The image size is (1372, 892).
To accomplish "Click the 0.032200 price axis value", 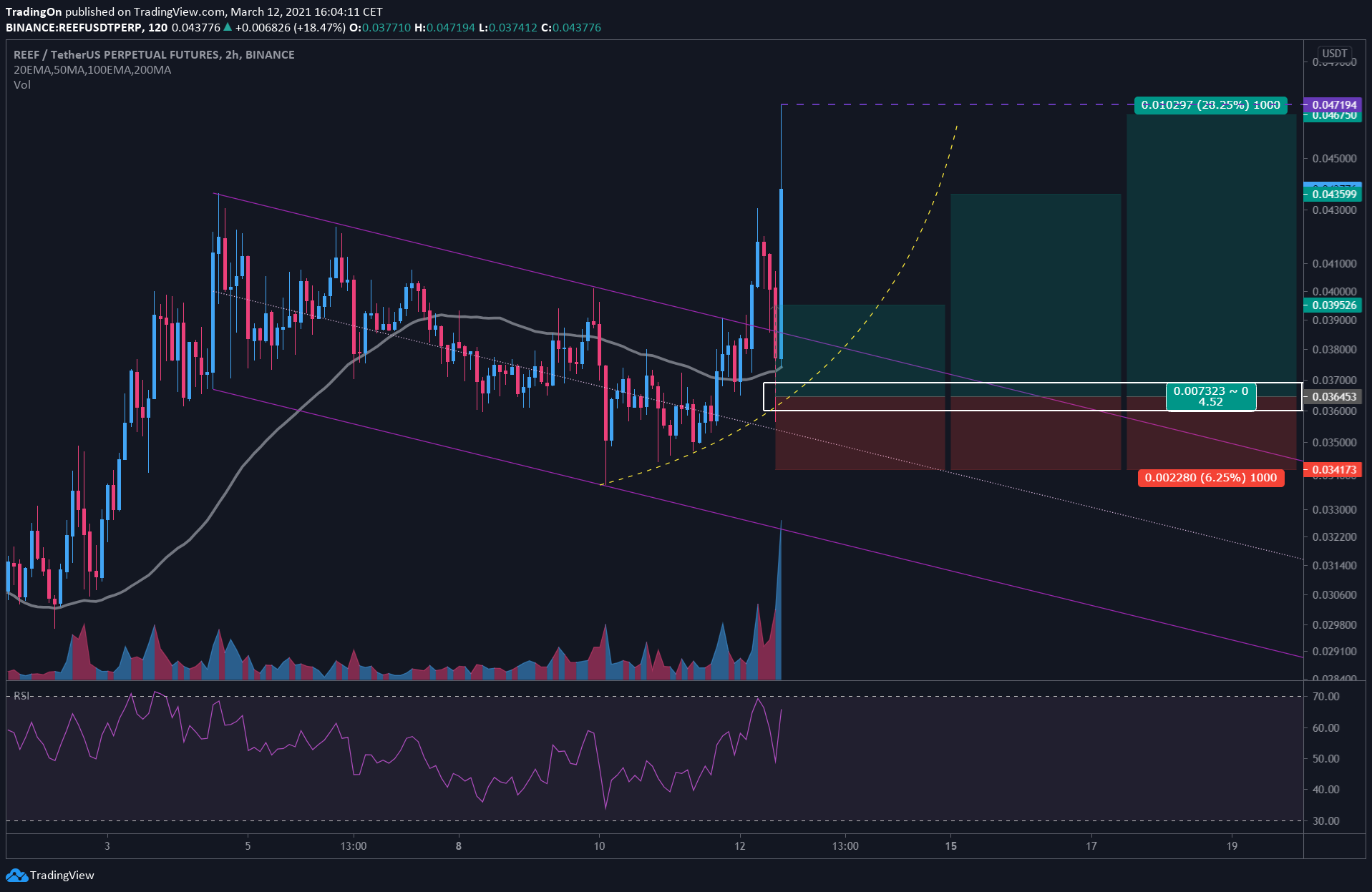I will 1334,536.
